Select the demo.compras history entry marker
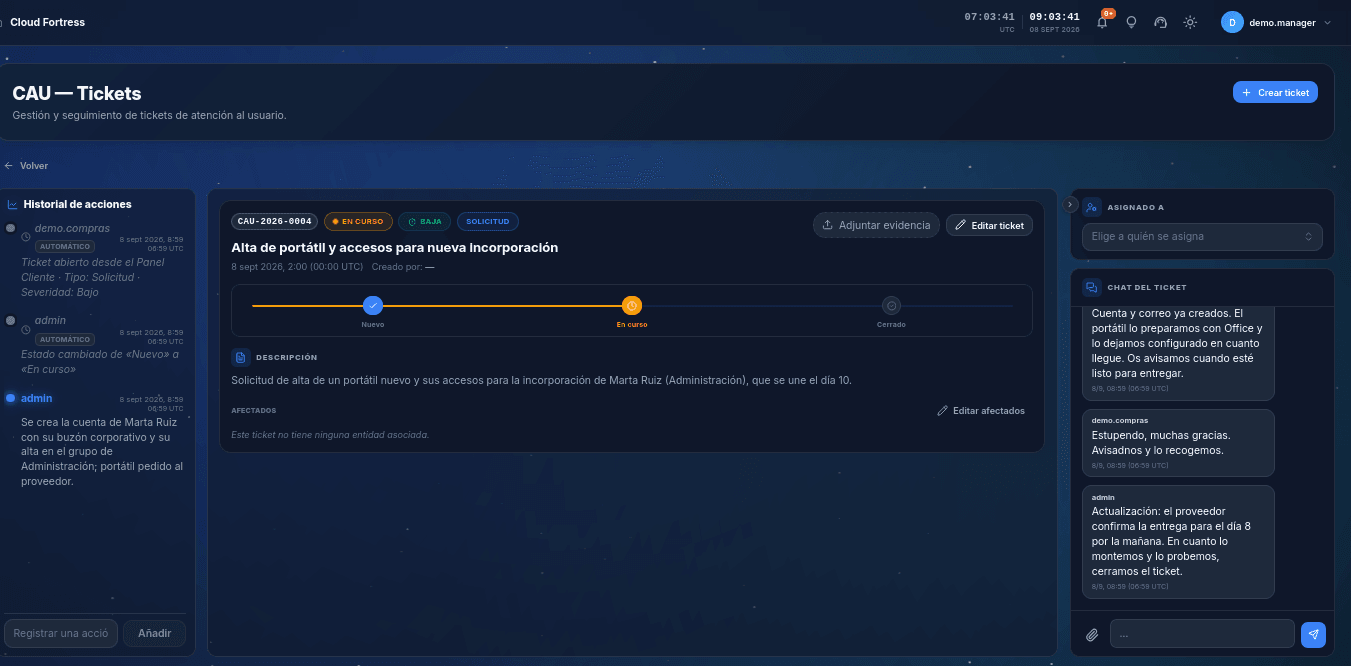The image size is (1351, 666). 11,229
